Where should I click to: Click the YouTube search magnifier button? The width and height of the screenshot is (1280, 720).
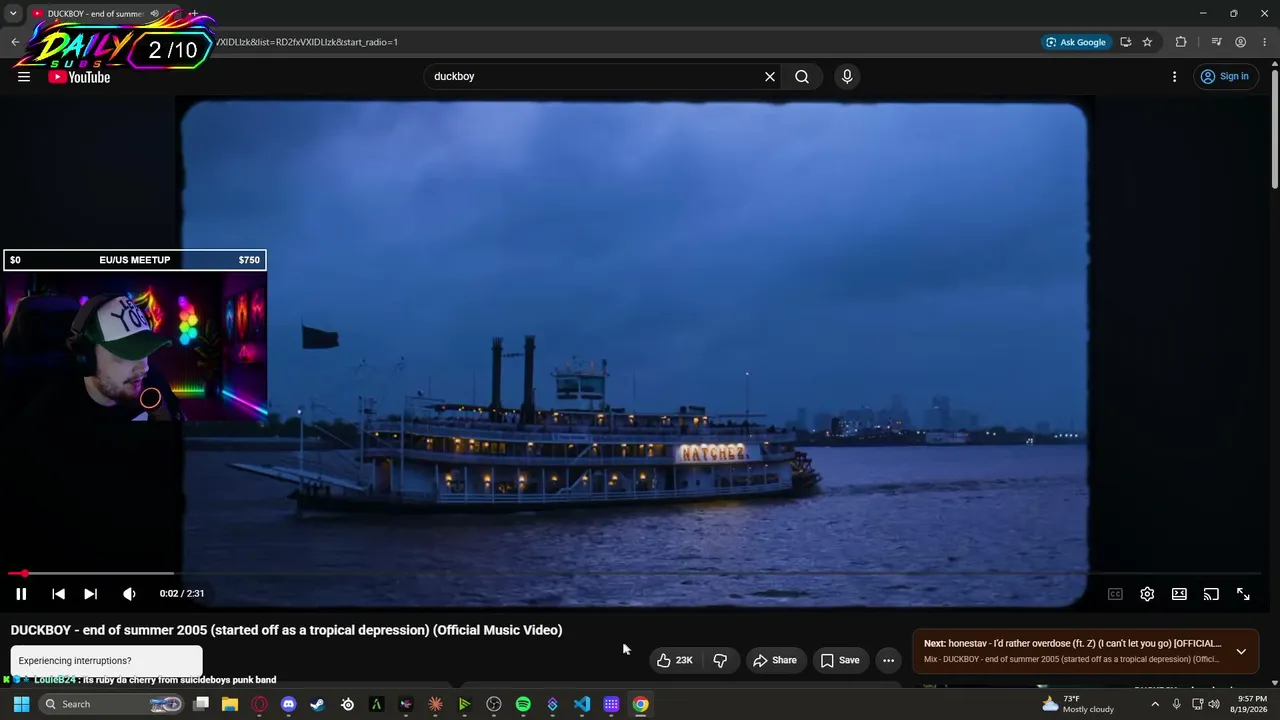tap(802, 76)
